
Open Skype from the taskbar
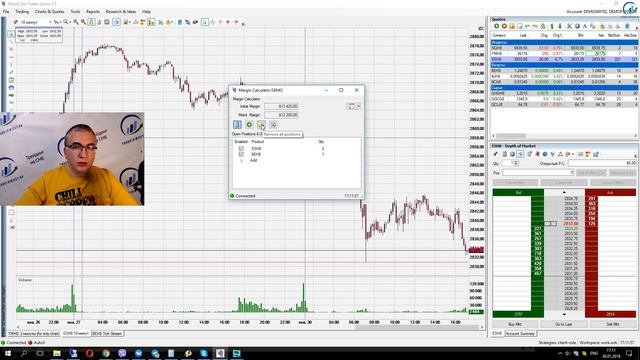pyautogui.click(x=204, y=353)
